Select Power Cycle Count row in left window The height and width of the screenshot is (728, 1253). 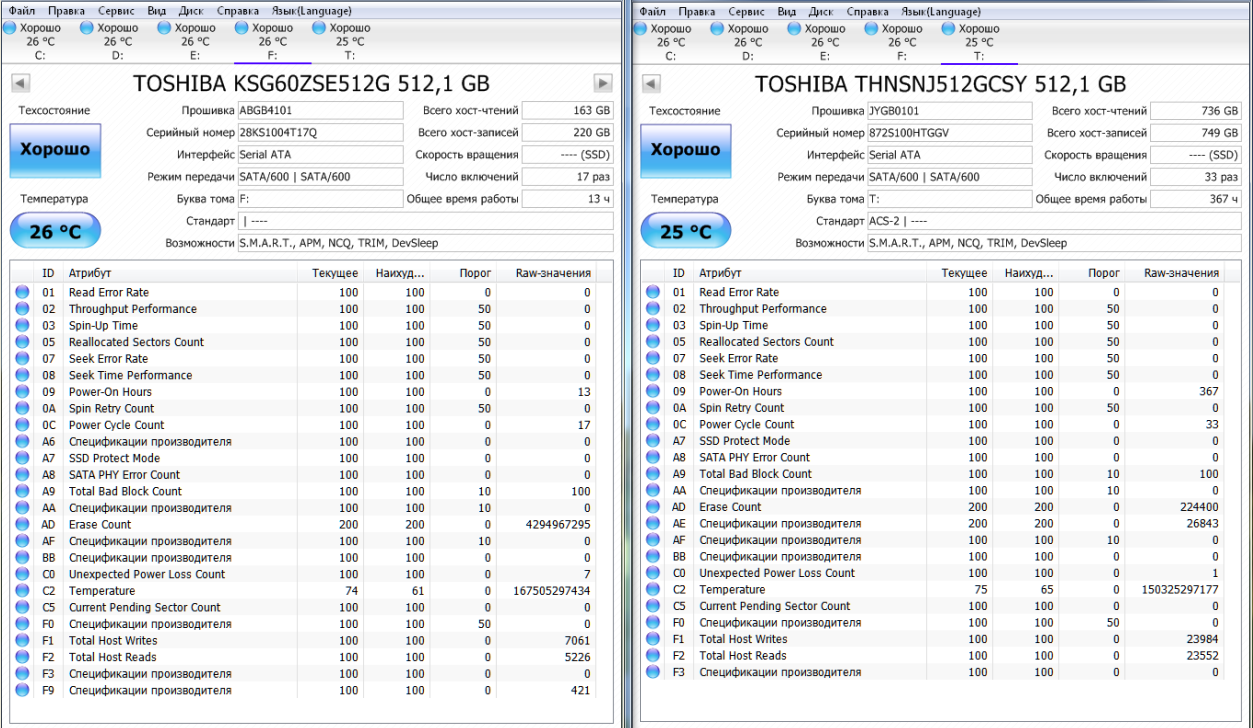(311, 425)
